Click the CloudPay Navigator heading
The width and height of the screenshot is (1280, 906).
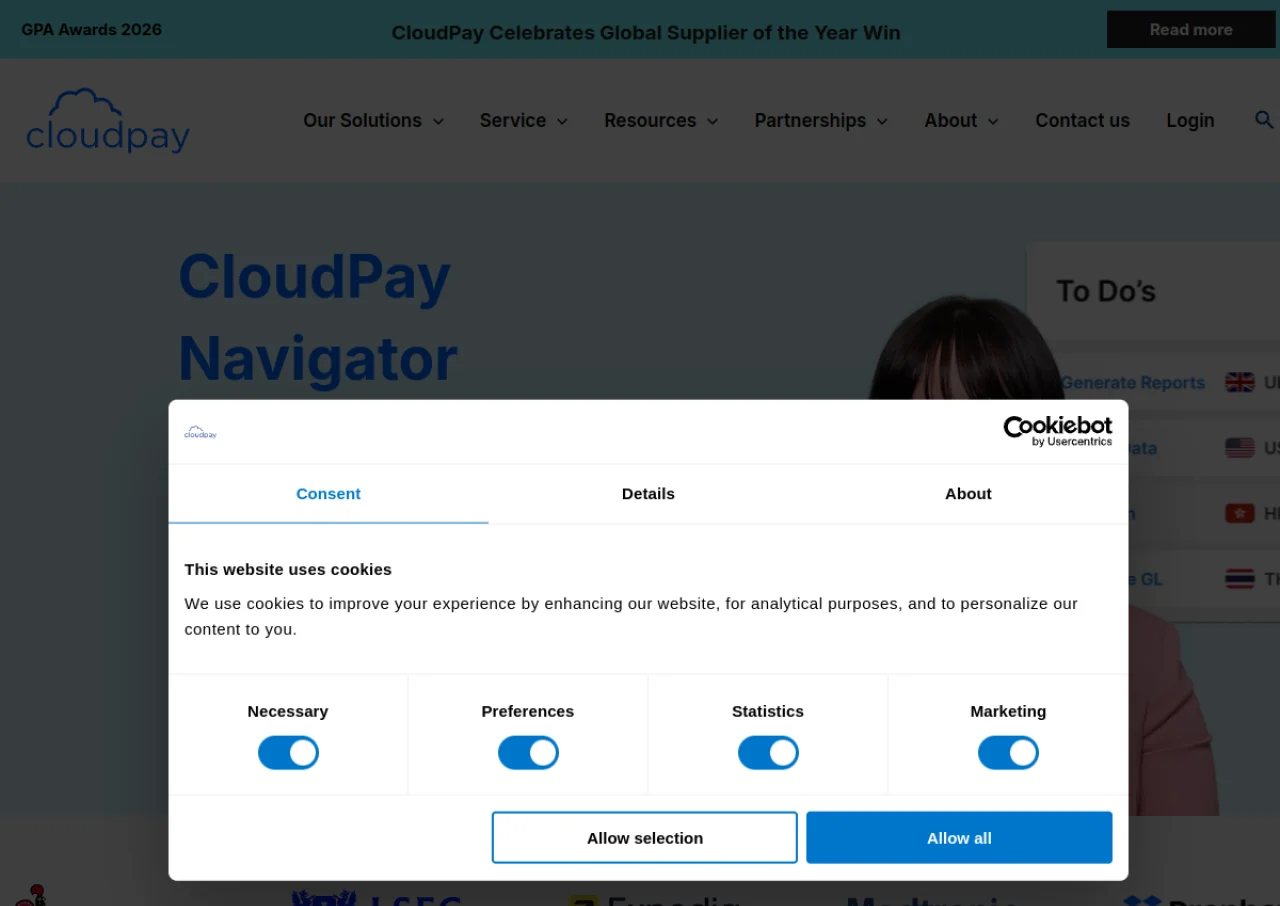[318, 317]
